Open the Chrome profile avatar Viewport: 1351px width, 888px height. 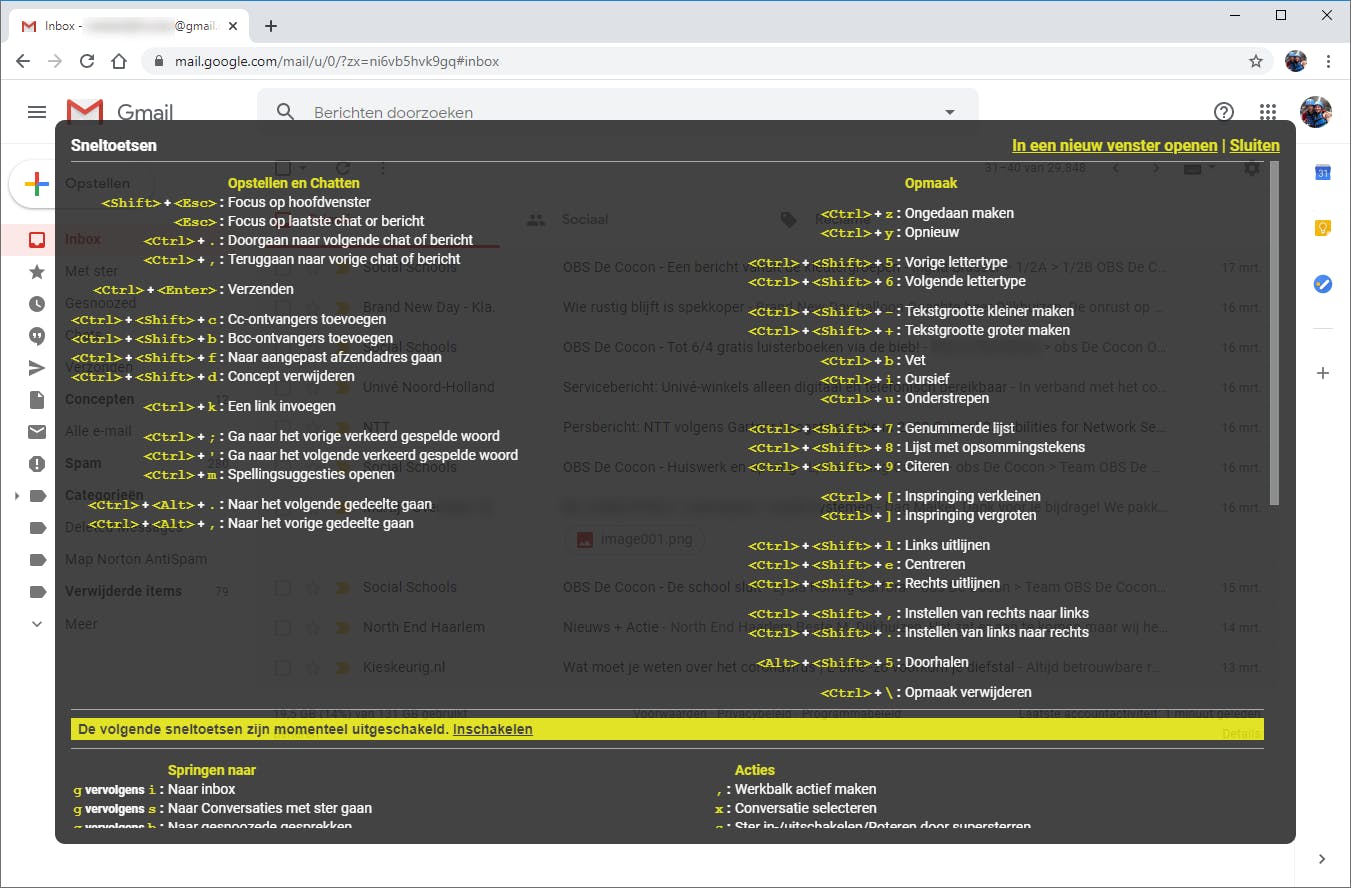[x=1296, y=61]
